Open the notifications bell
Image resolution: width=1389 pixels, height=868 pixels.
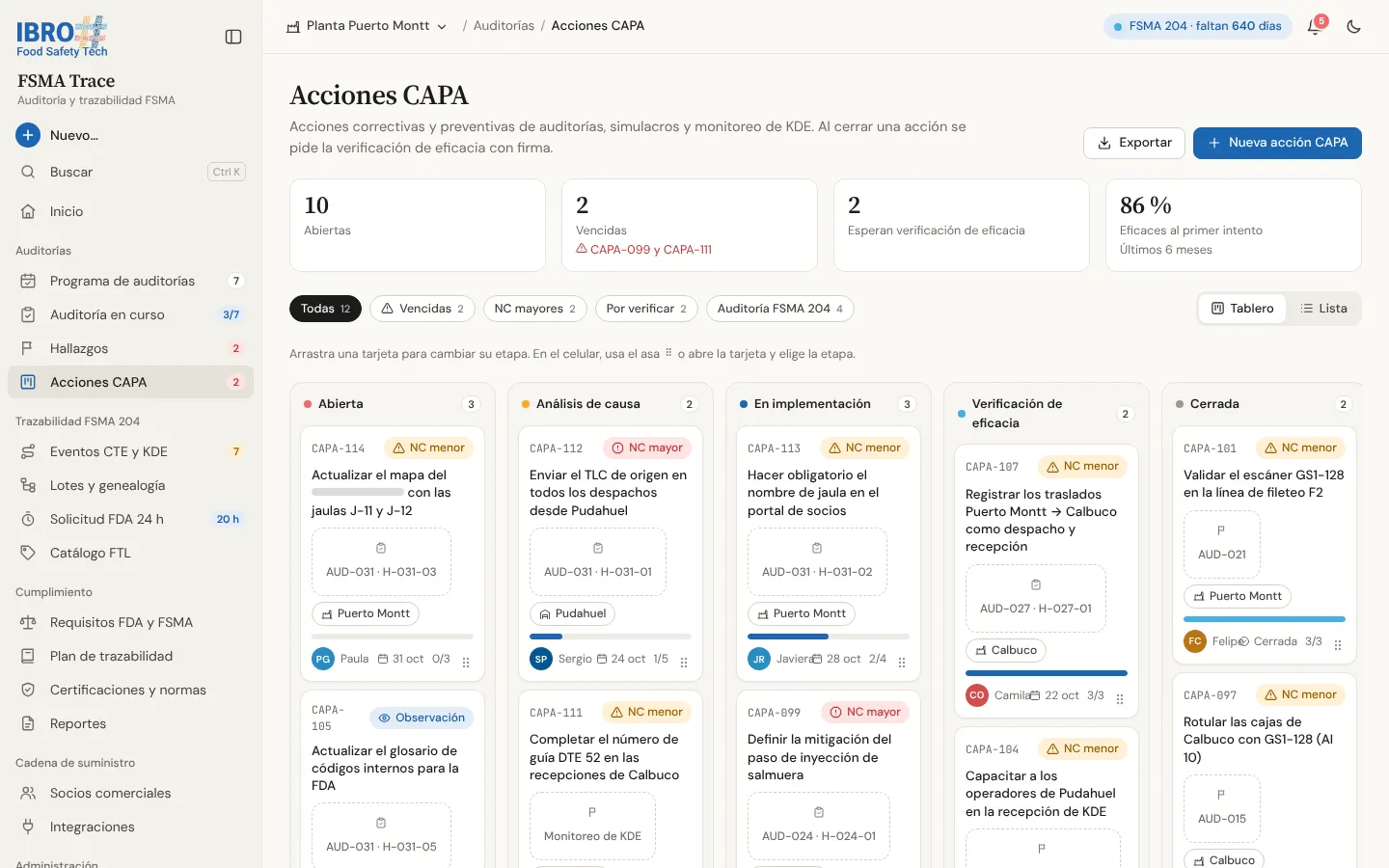click(x=1315, y=27)
